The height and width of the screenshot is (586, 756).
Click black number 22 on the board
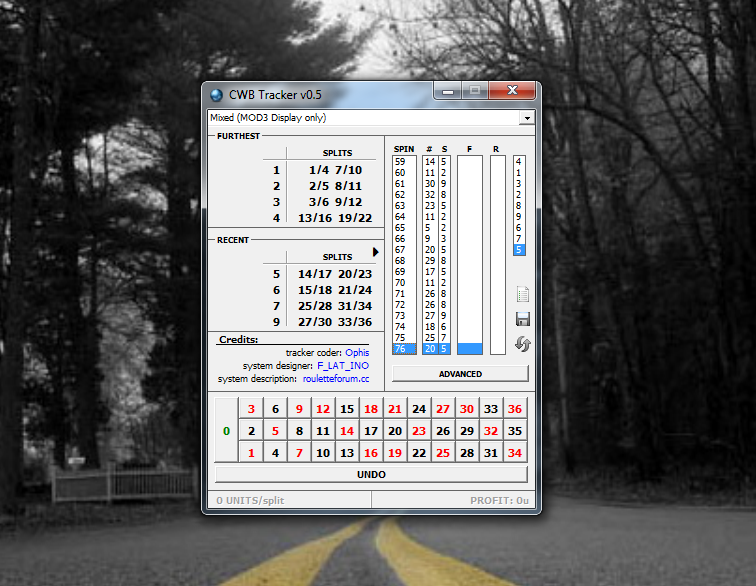419,453
